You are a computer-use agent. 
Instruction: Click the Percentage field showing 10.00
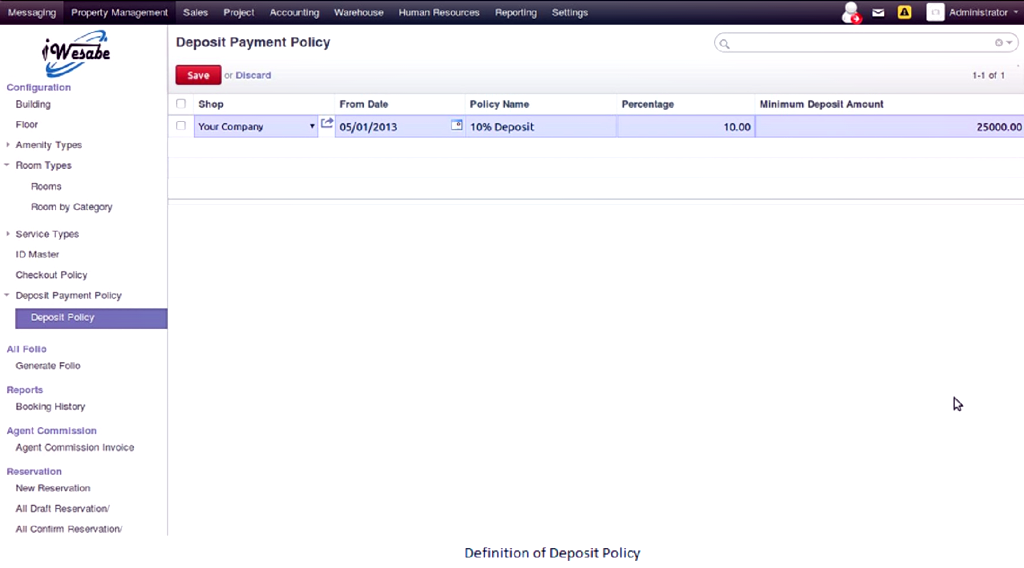tap(686, 127)
